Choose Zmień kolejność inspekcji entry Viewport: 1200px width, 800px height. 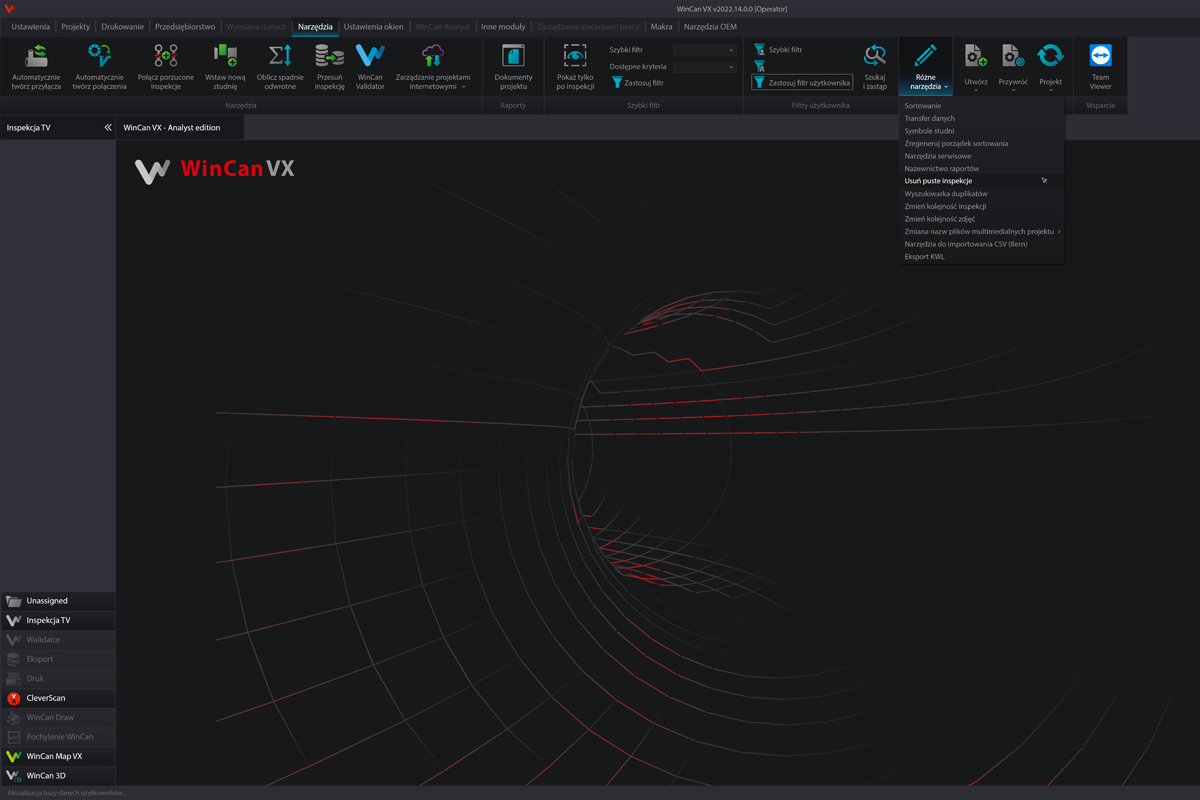point(982,206)
